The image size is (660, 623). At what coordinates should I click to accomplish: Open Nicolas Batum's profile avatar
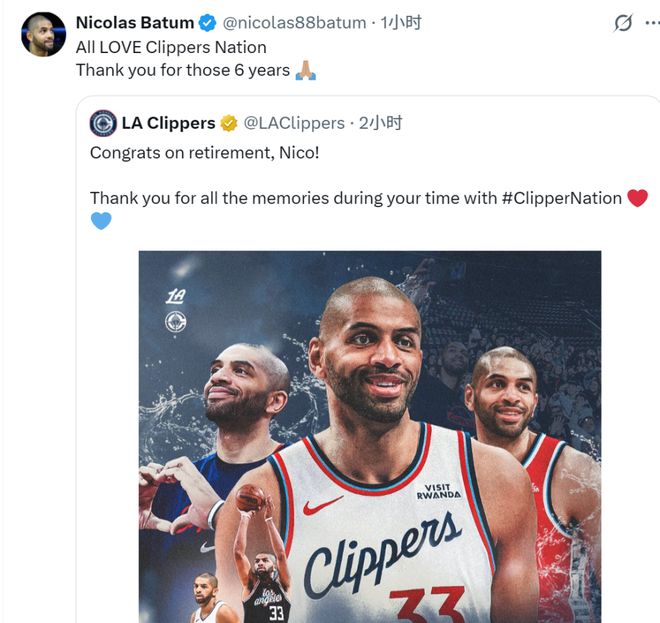[43, 34]
